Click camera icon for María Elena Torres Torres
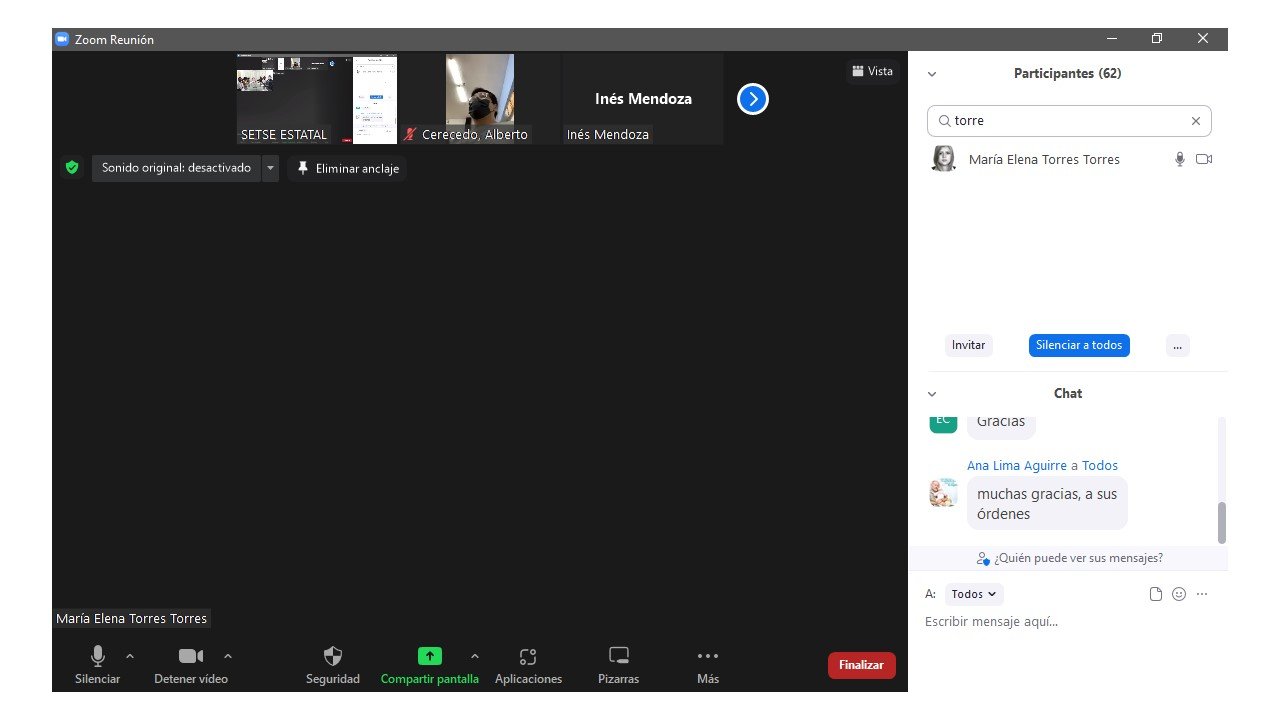Image resolution: width=1280 pixels, height=720 pixels. click(1204, 159)
